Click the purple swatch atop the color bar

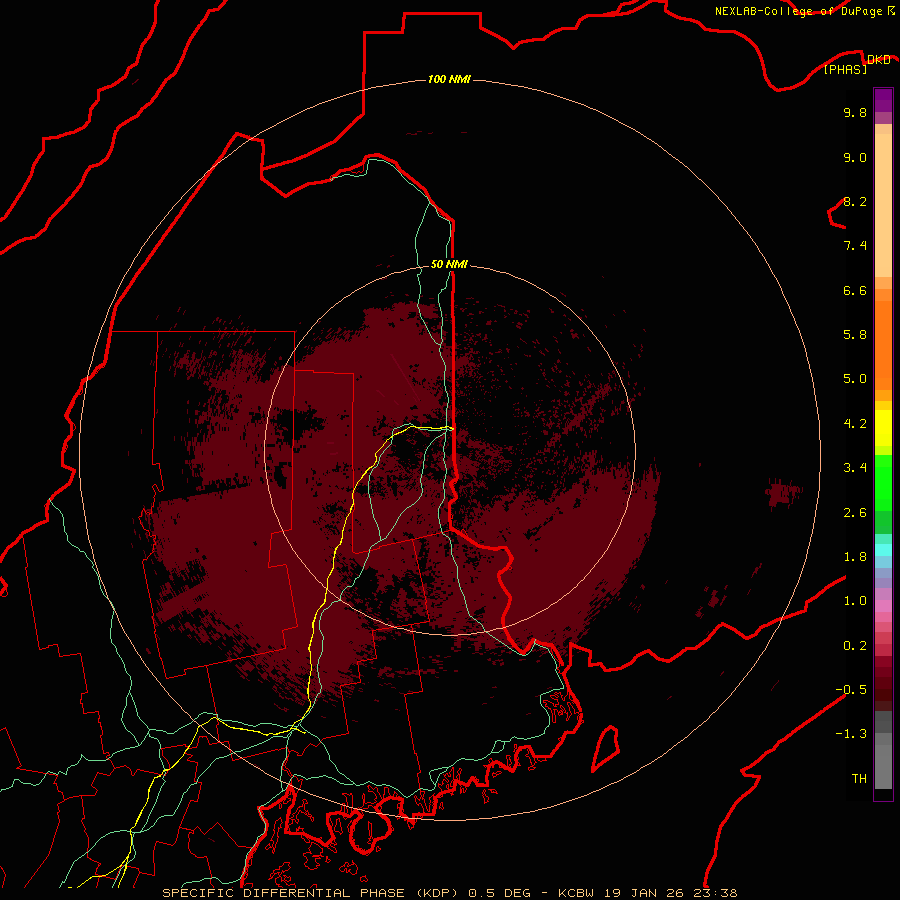tap(883, 100)
